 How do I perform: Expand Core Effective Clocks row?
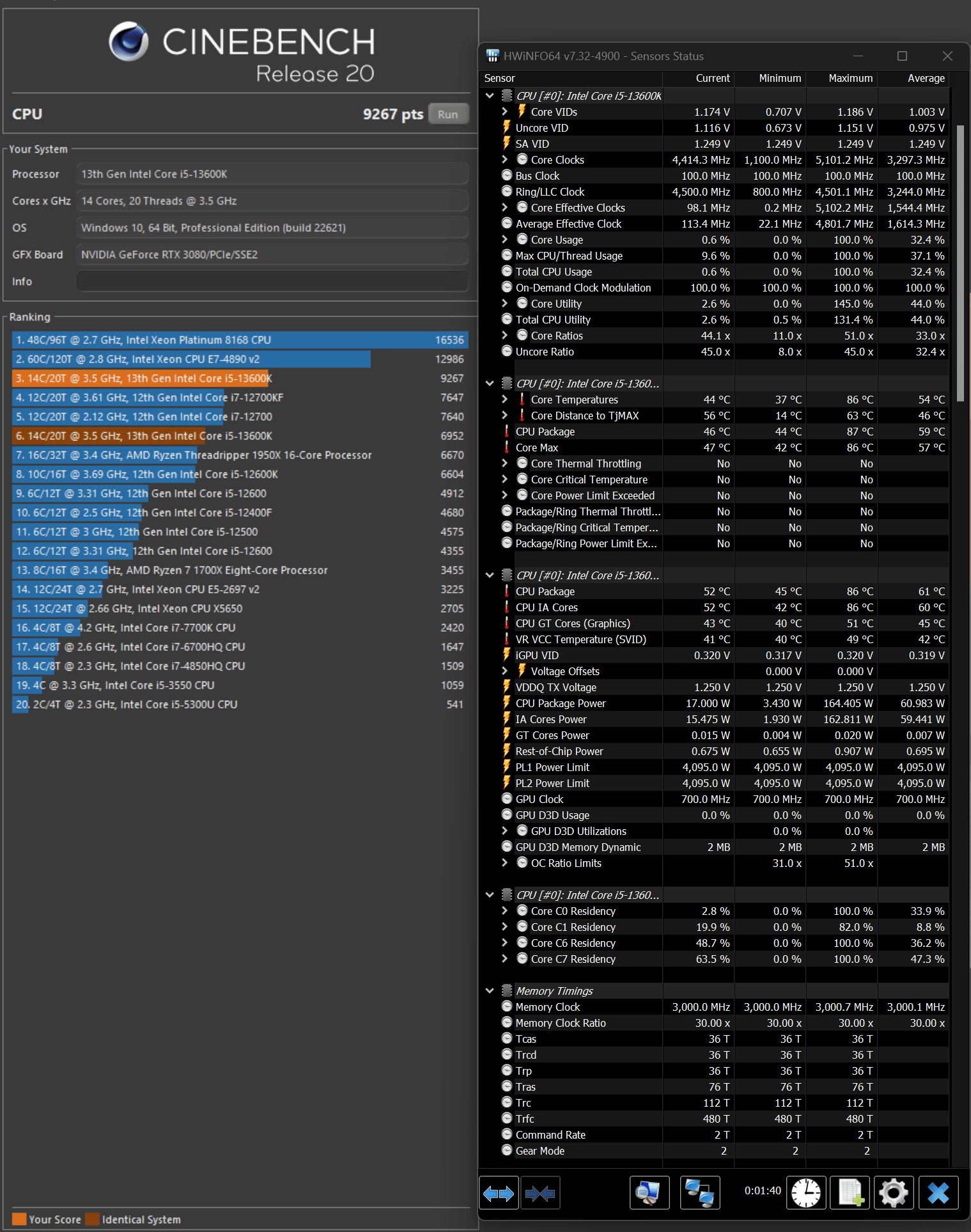[504, 208]
